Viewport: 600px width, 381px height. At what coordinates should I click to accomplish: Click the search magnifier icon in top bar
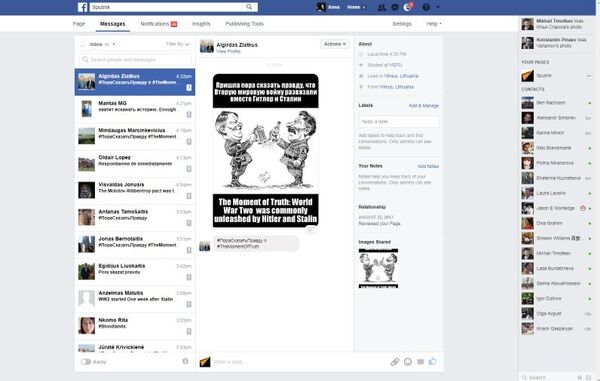coord(249,7)
